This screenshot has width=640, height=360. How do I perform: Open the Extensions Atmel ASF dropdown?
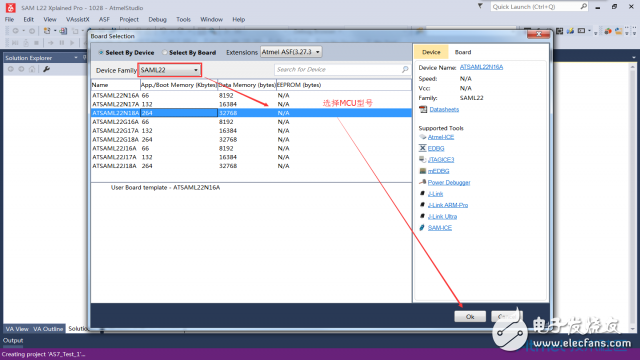291,52
